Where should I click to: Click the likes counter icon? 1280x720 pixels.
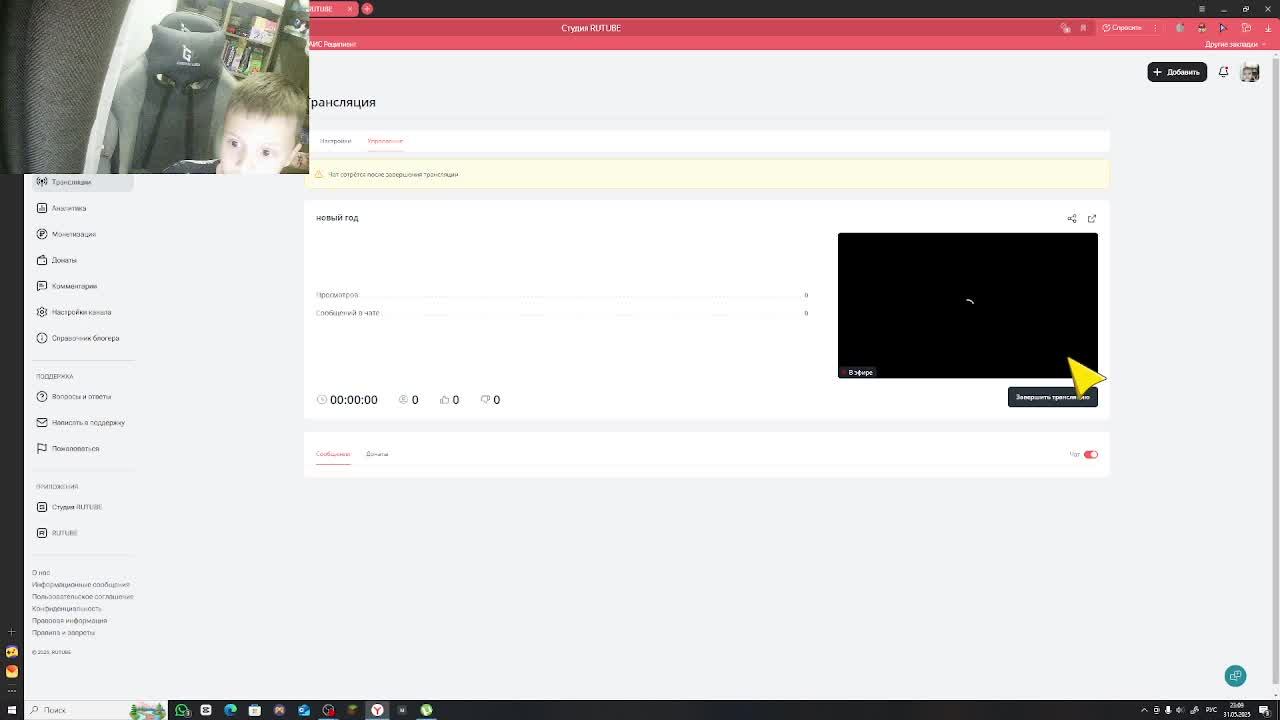444,399
